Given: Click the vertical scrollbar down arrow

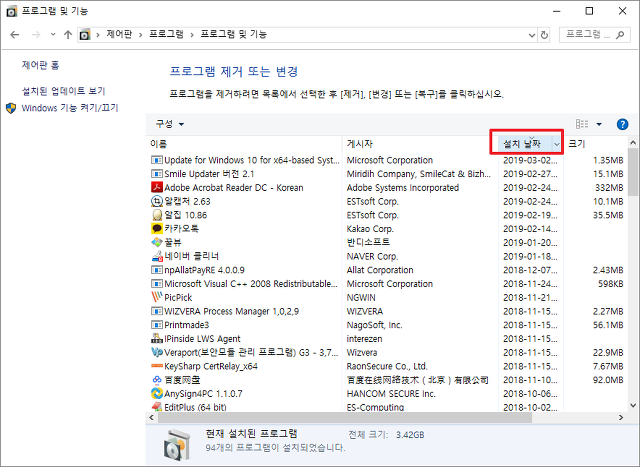Looking at the screenshot, I should (x=633, y=405).
